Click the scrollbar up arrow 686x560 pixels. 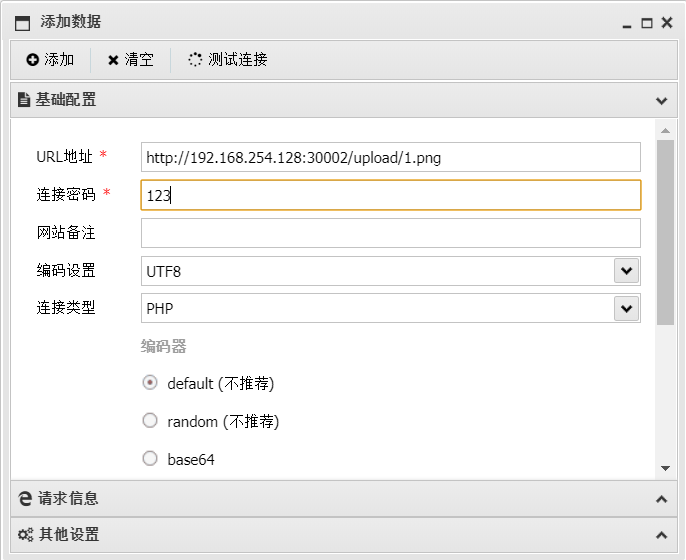[x=665, y=130]
